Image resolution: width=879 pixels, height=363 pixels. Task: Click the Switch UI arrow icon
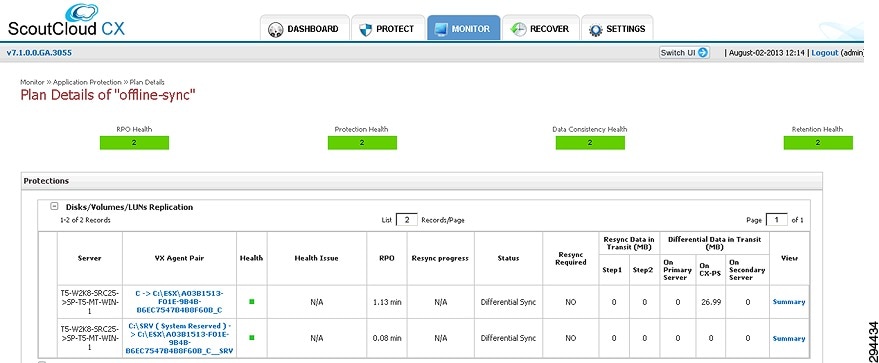703,53
